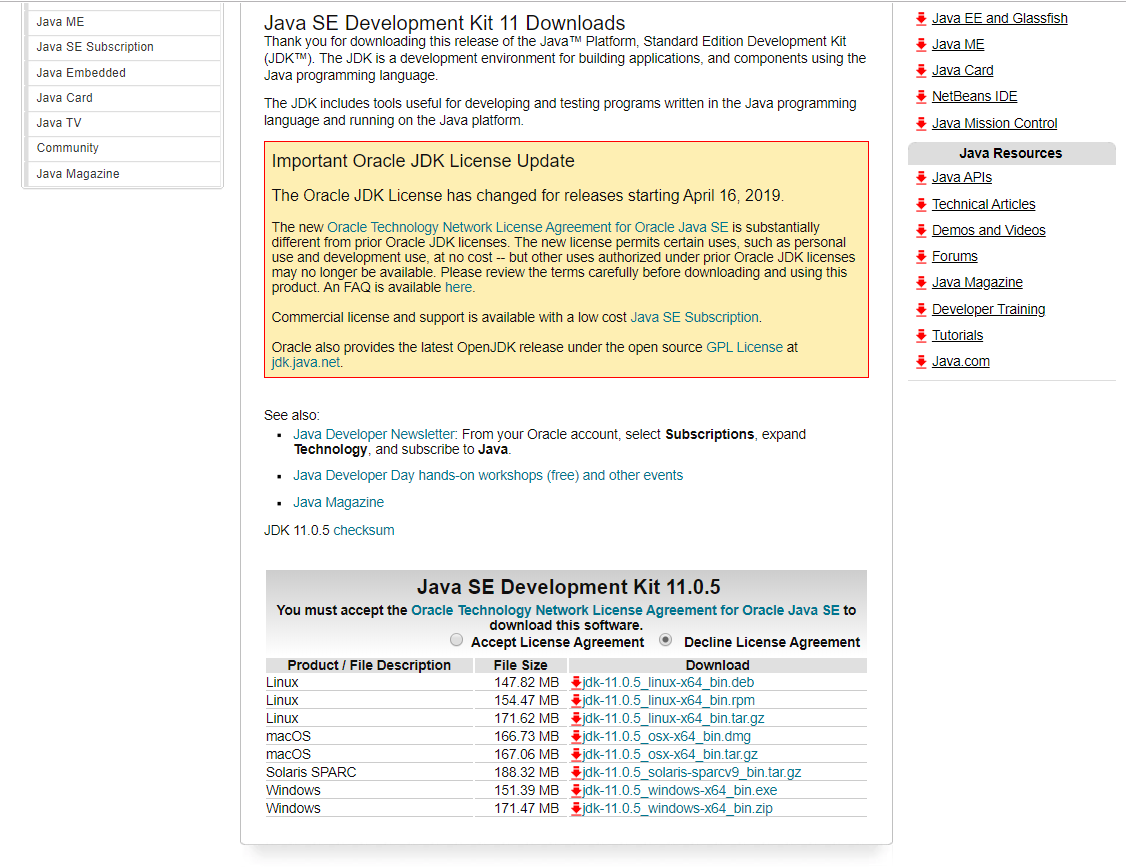
Task: Click red arrow icon beside Developer Training
Action: [921, 309]
